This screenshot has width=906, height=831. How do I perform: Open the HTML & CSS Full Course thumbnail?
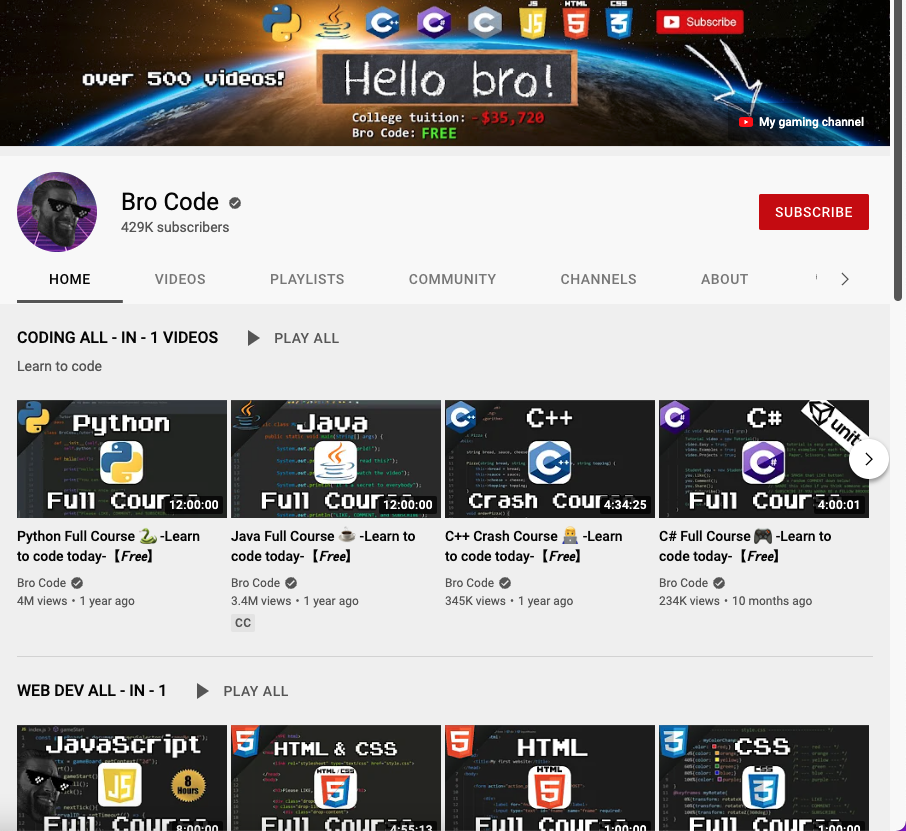click(336, 778)
